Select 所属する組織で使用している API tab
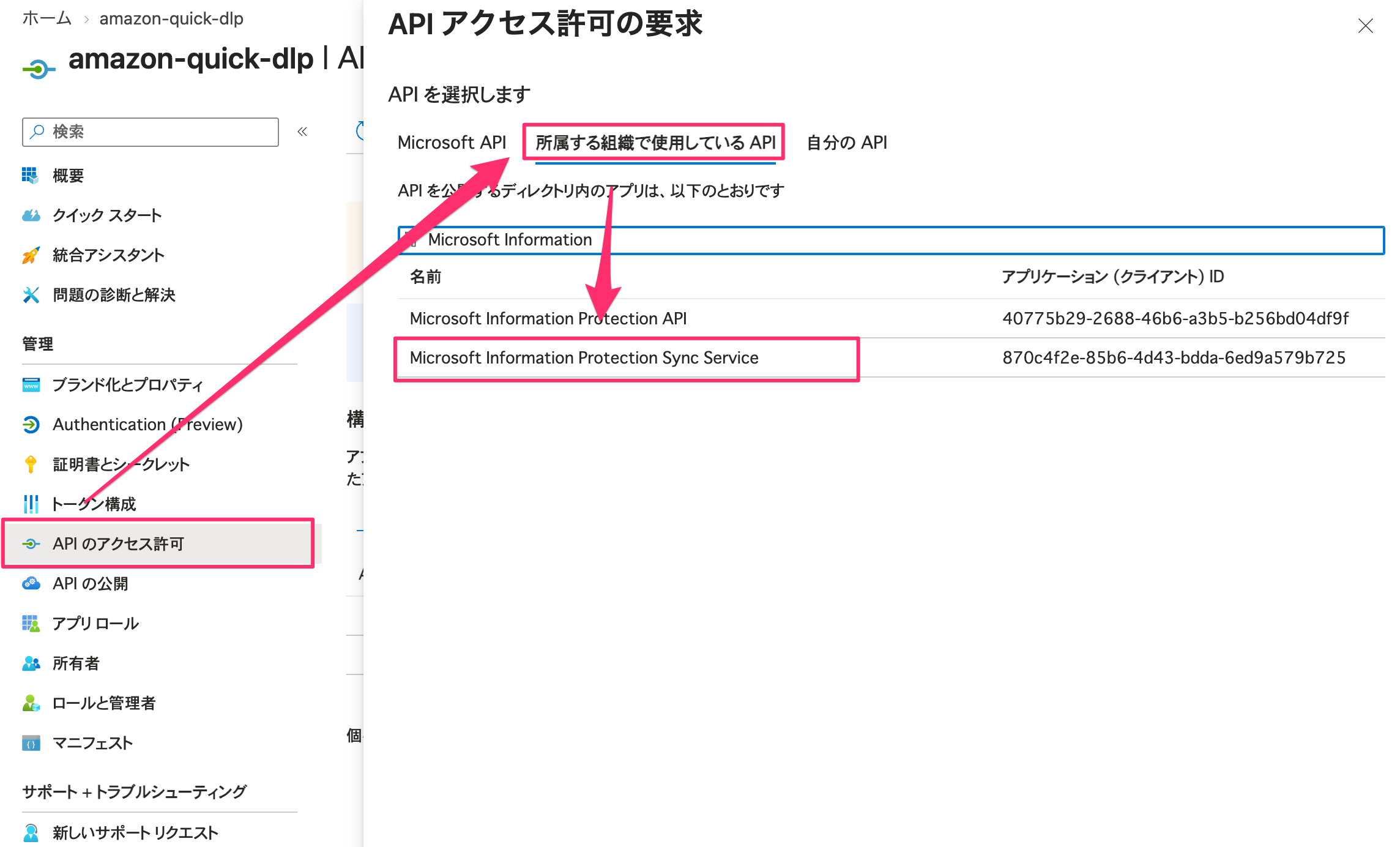Image resolution: width=1400 pixels, height=847 pixels. (655, 143)
